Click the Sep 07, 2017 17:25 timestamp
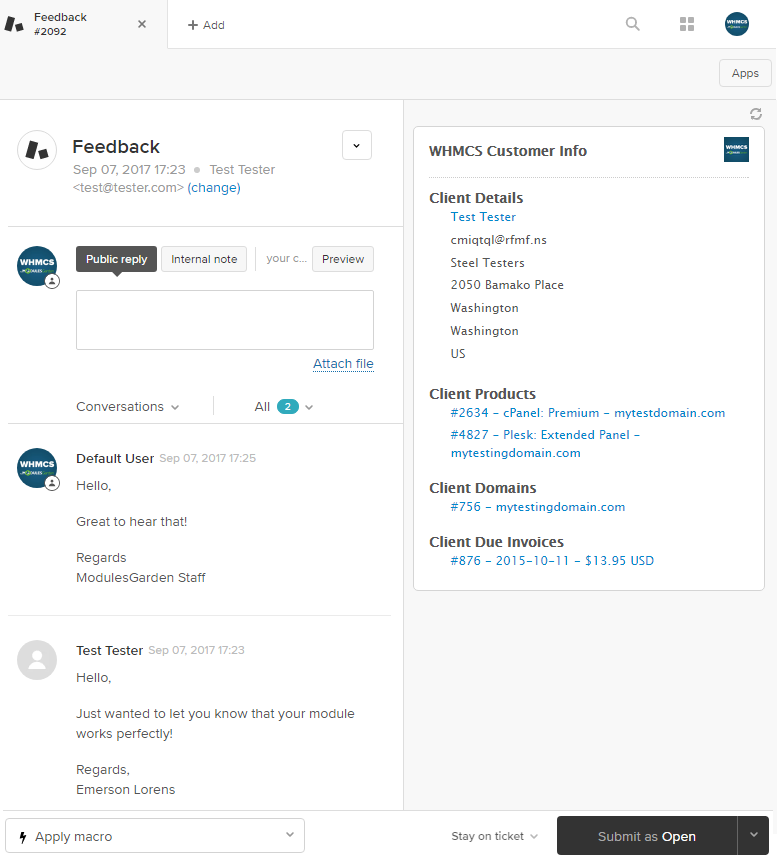Image resolution: width=777 pixels, height=859 pixels. pos(207,458)
